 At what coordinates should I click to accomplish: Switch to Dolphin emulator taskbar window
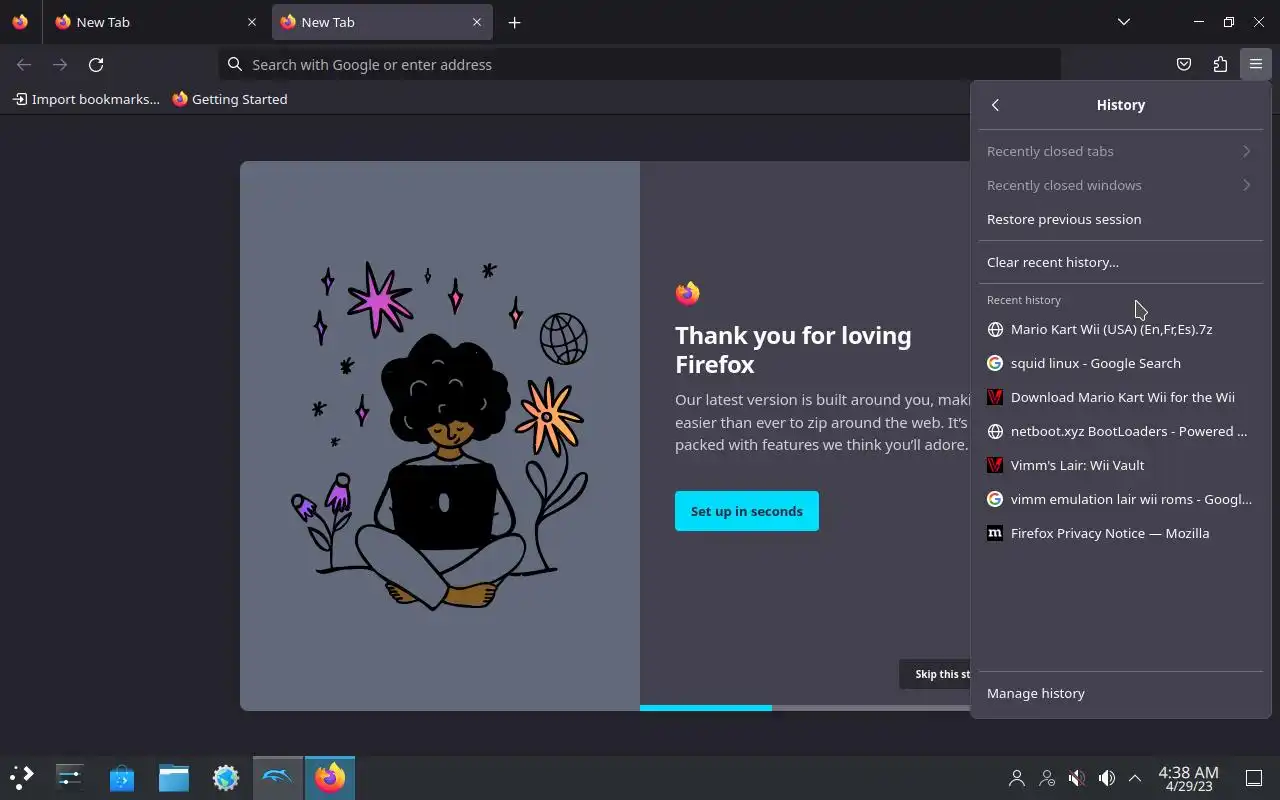point(278,777)
